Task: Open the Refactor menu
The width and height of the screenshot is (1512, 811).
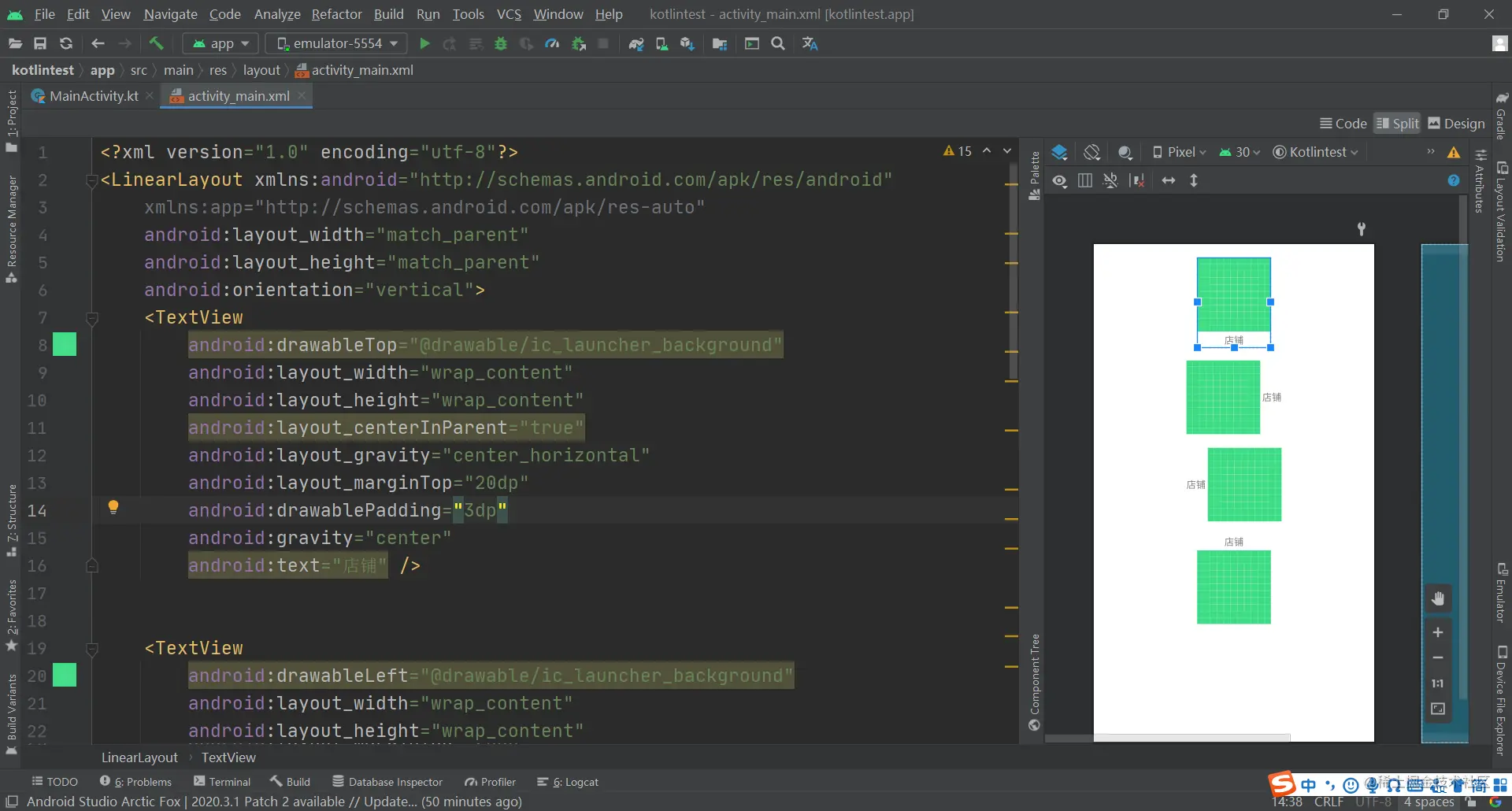Action: (336, 14)
